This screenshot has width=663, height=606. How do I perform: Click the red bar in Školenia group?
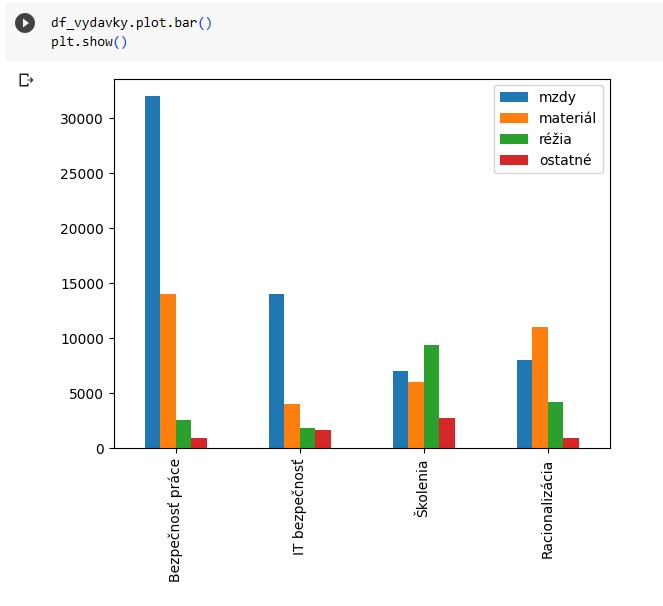point(447,433)
